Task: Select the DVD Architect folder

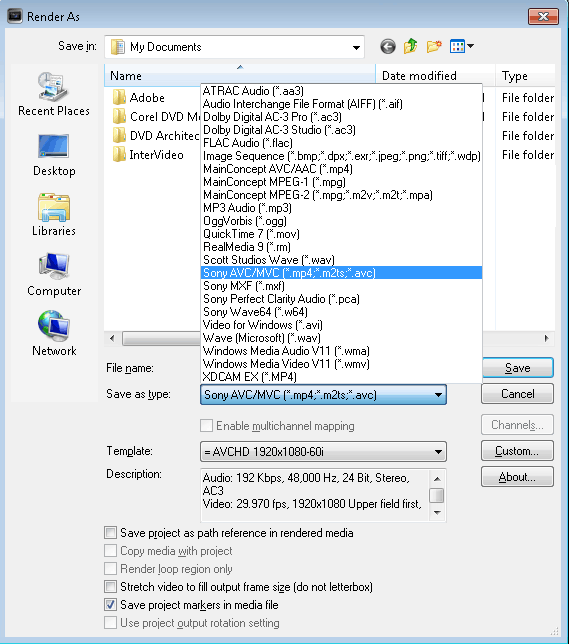Action: [x=156, y=136]
